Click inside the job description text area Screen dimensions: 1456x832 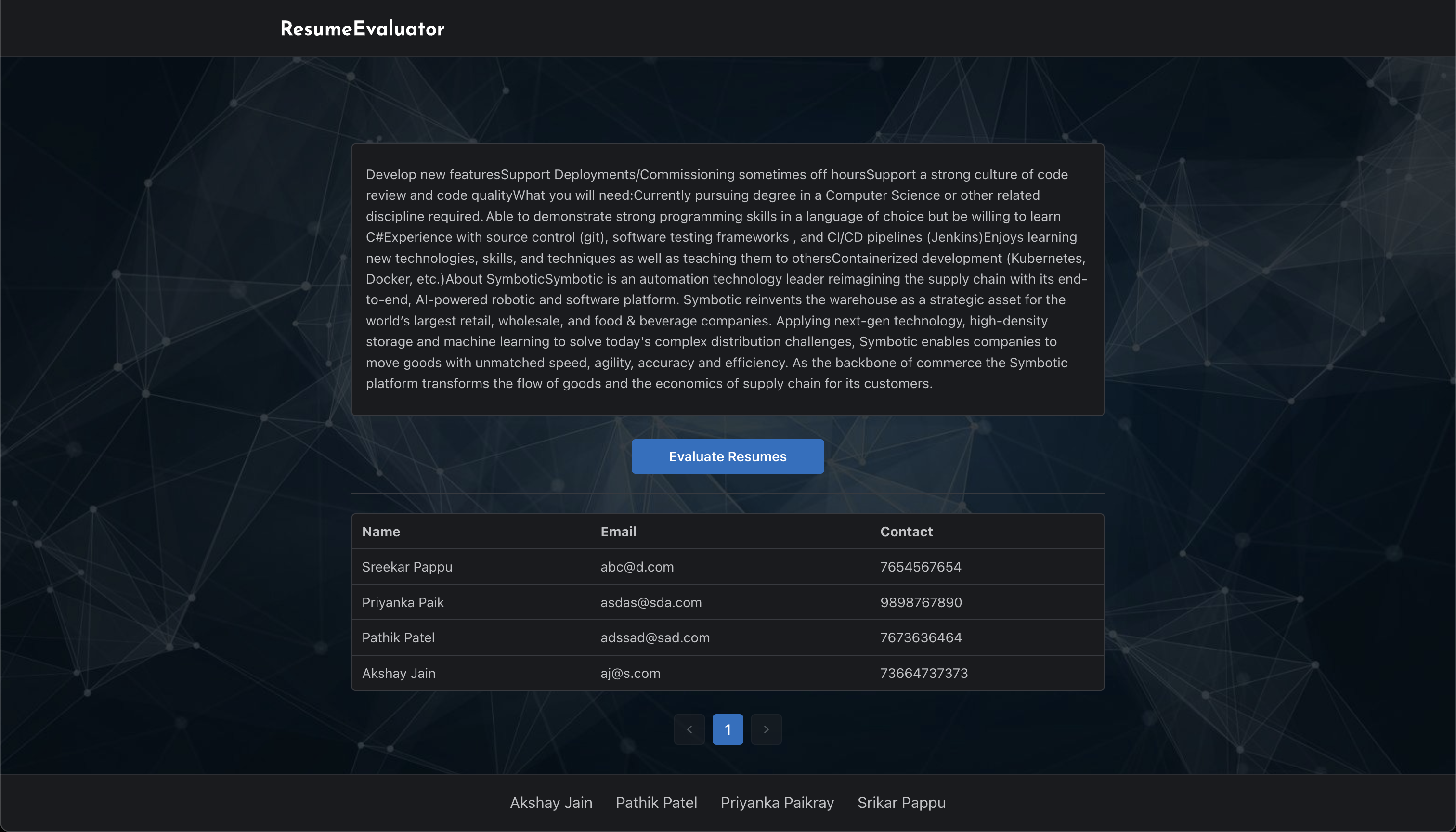tap(728, 279)
